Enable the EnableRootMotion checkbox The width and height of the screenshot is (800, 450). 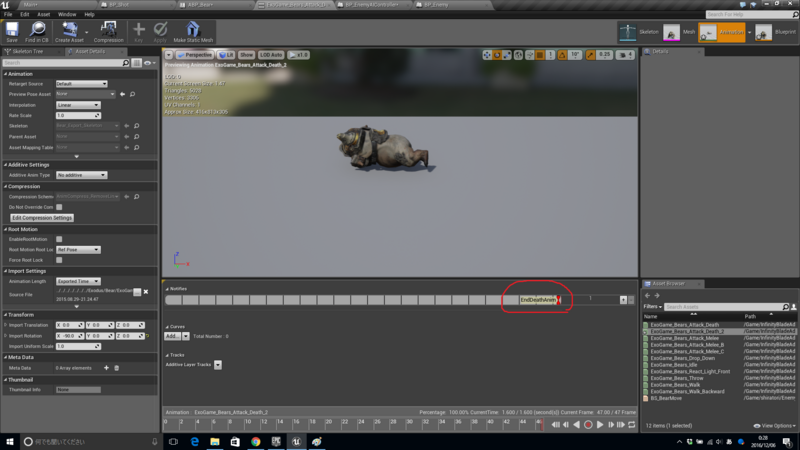[x=59, y=239]
